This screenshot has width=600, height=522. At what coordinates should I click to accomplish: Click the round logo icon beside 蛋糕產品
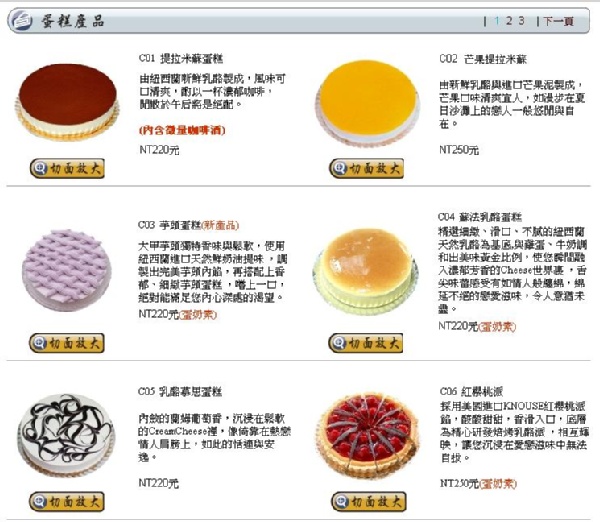pos(21,20)
